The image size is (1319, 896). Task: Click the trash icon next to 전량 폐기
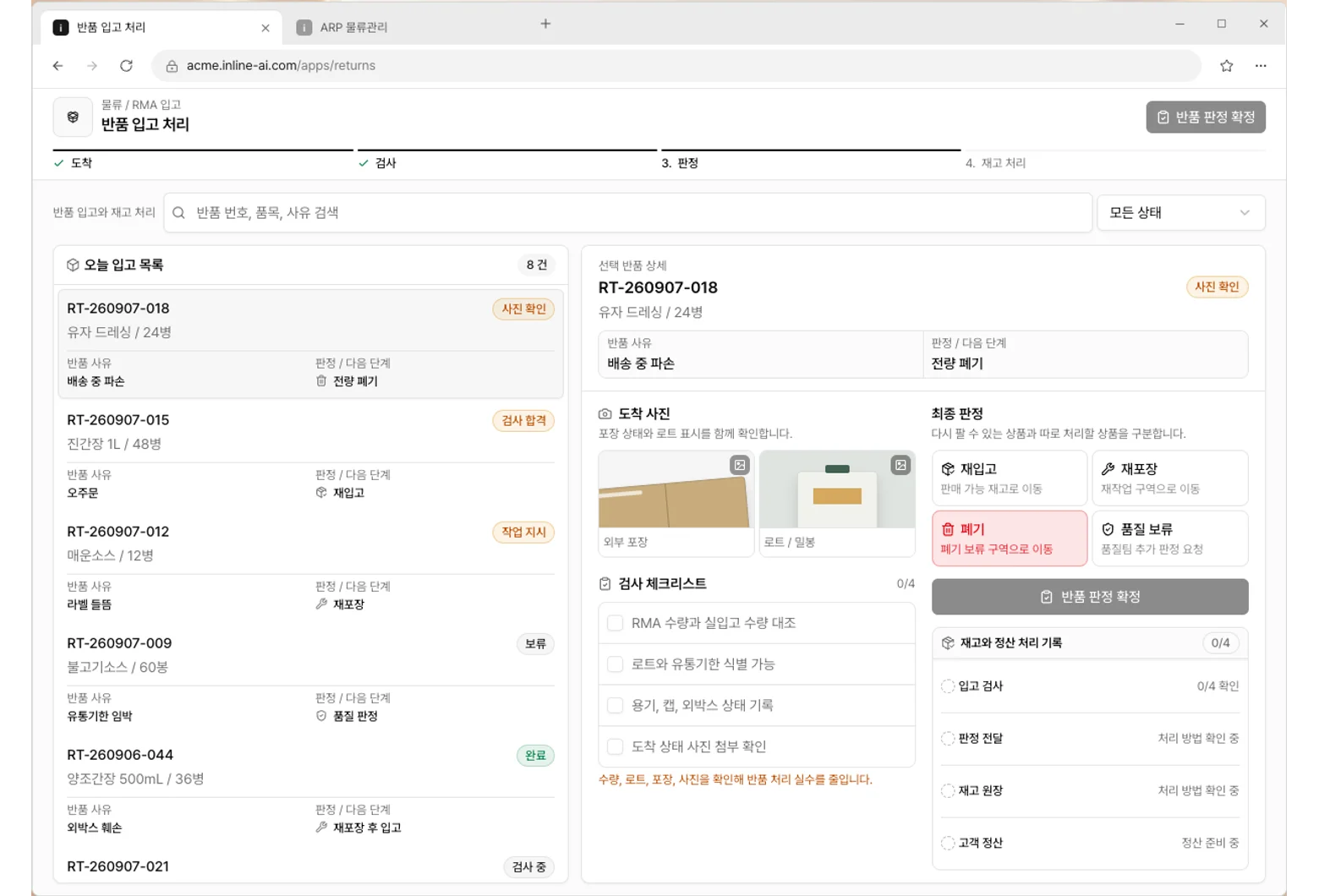pos(321,381)
